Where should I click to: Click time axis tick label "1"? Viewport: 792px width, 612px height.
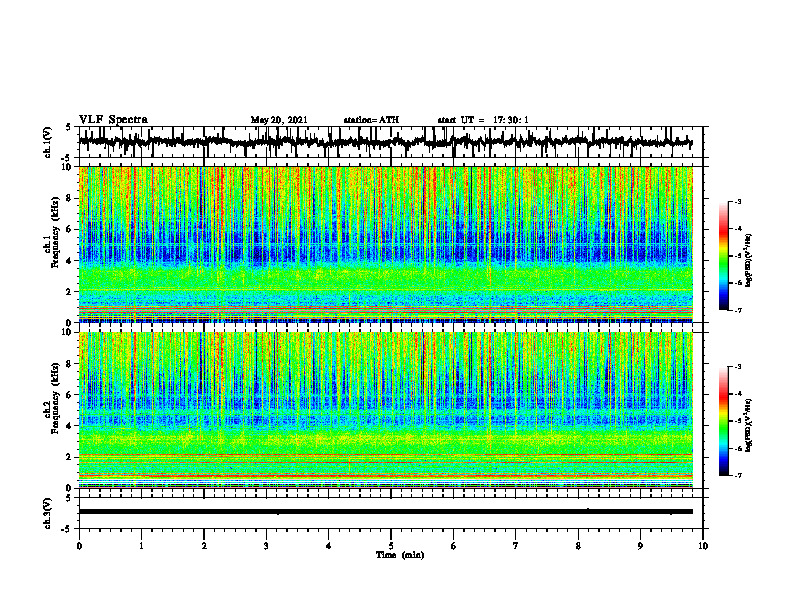point(141,546)
